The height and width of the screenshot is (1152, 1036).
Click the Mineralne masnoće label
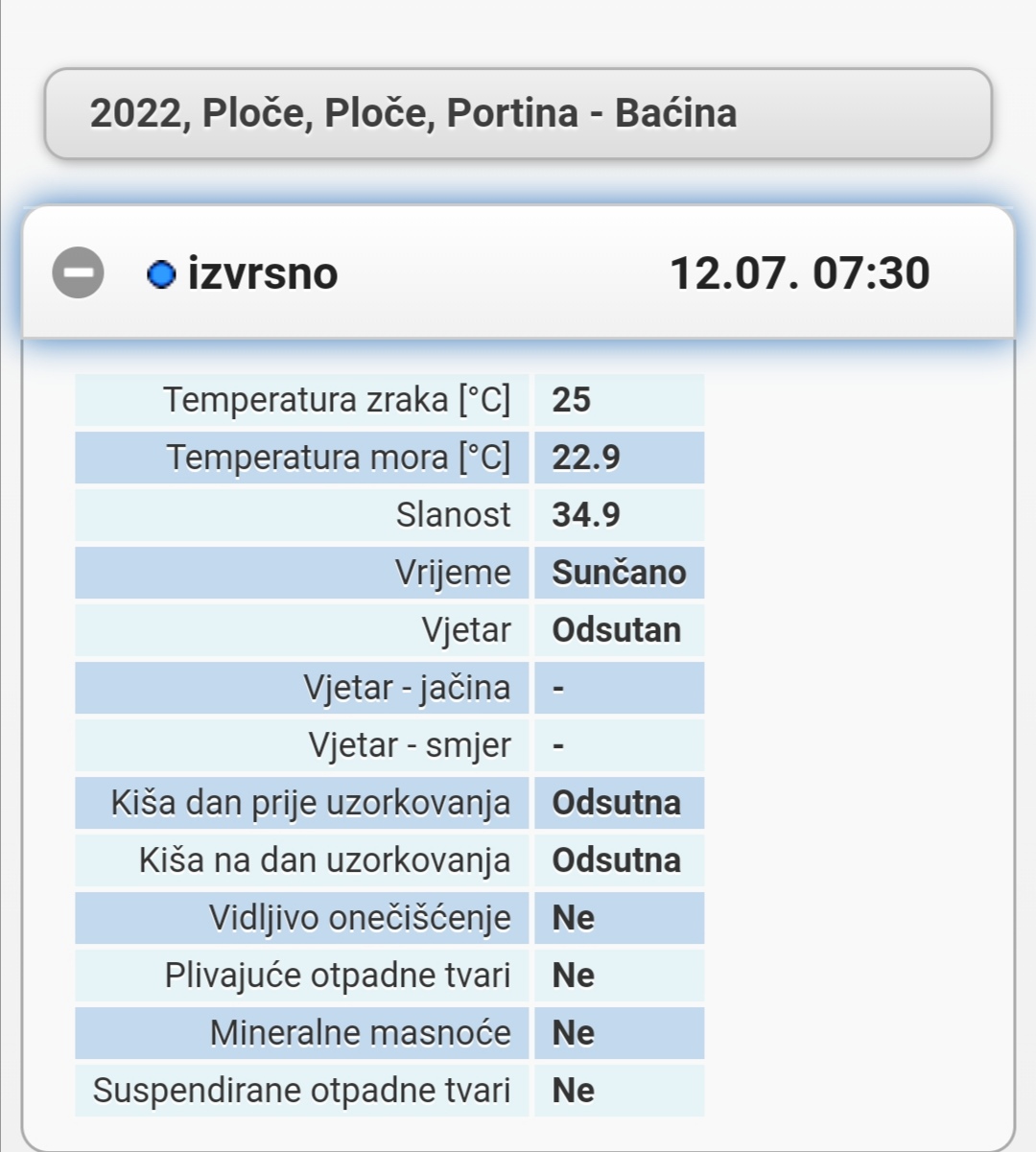point(361,1033)
